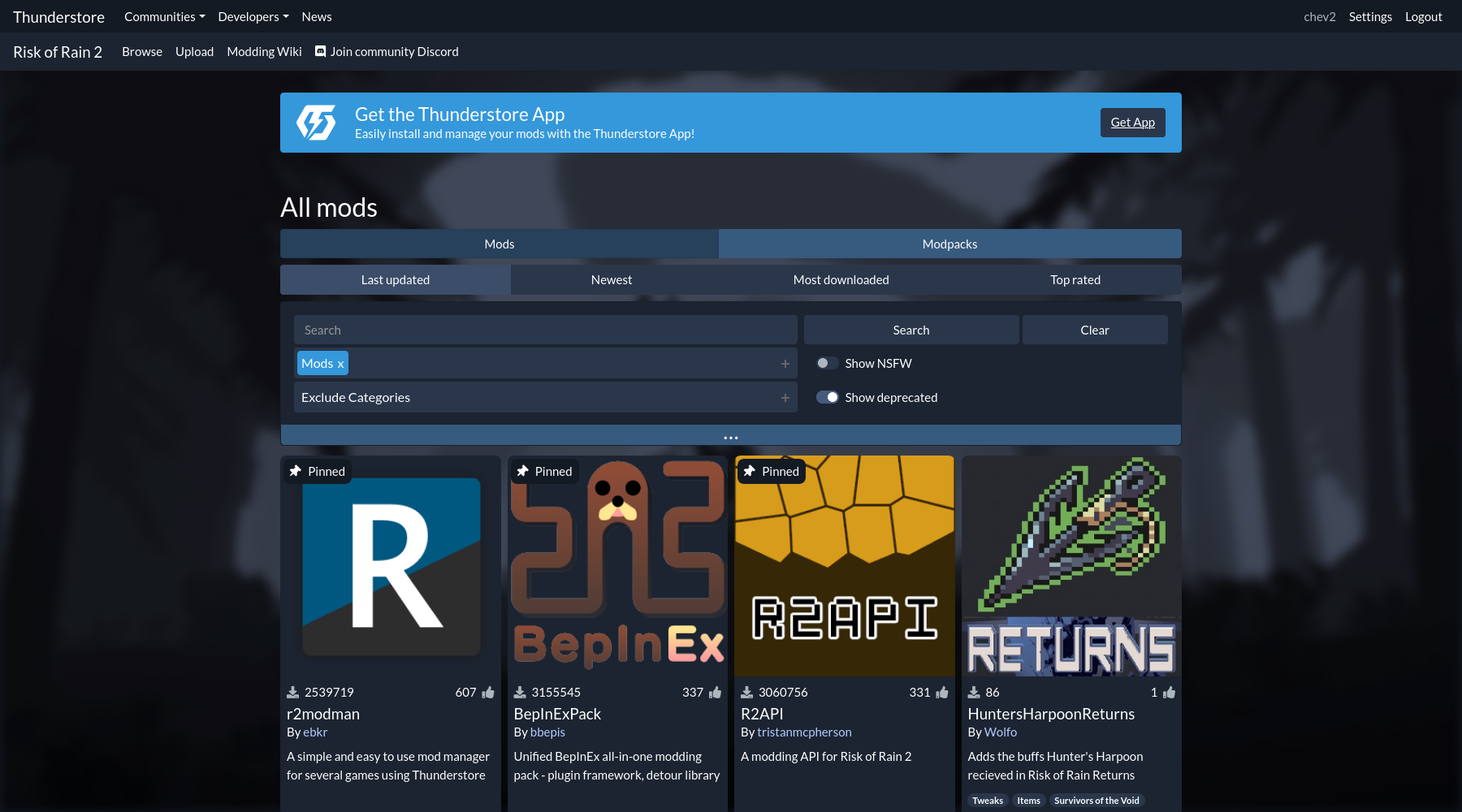This screenshot has width=1462, height=812.
Task: Click the thumbs-up icon on R2API
Action: click(942, 693)
